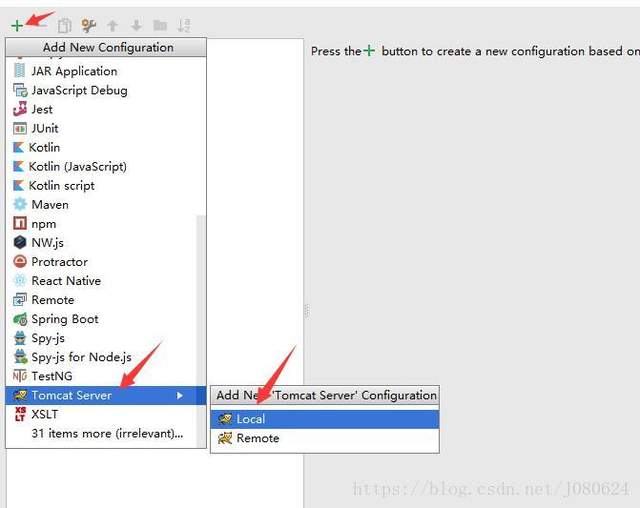
Task: Click the Sort configurations icon
Action: [x=184, y=26]
